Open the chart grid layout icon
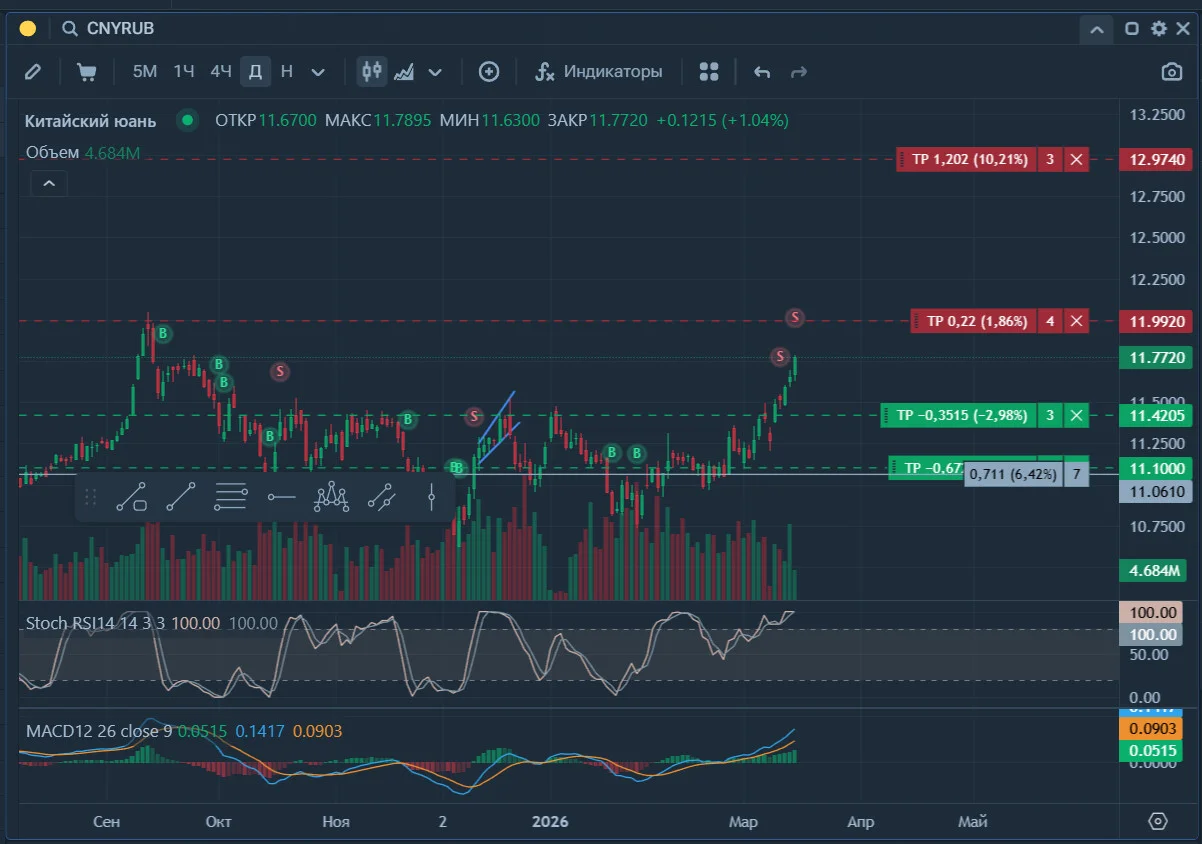This screenshot has height=844, width=1202. coord(709,71)
